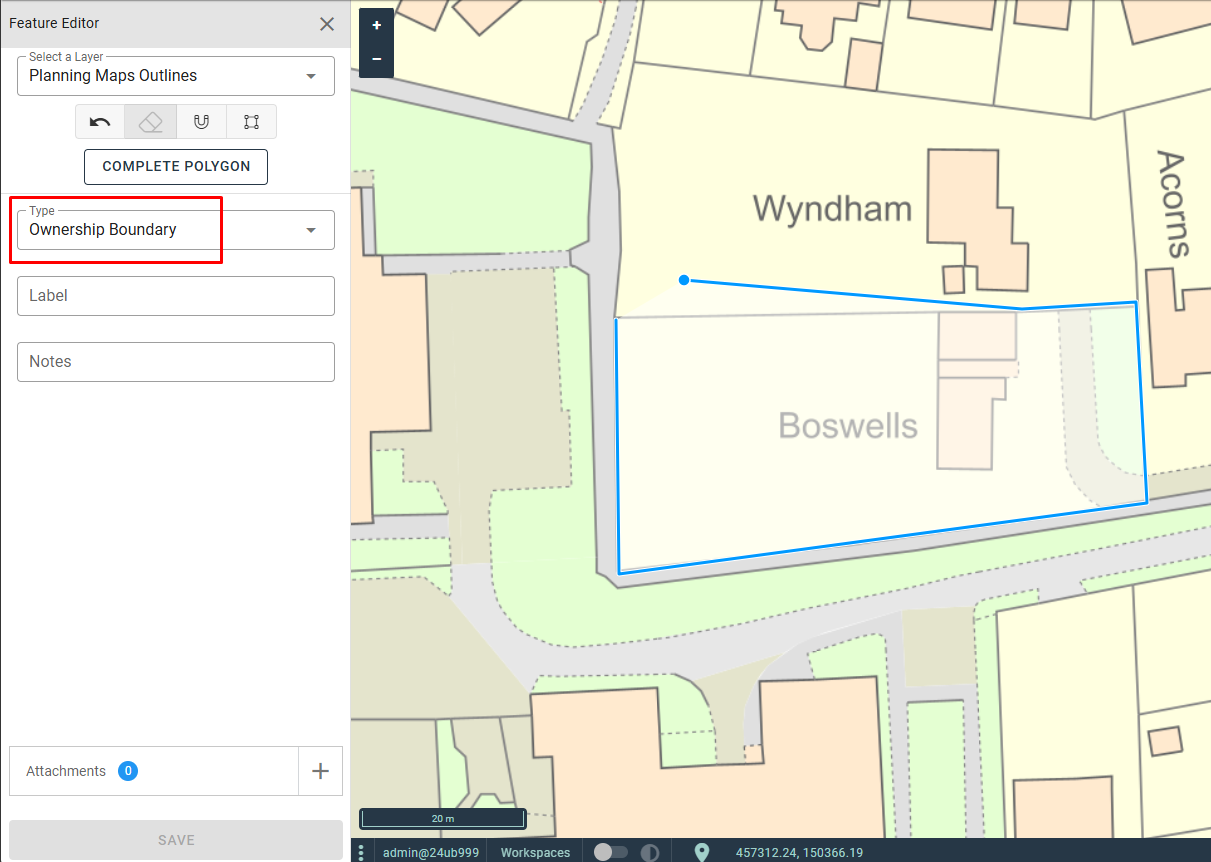Open the three-dot menu in status bar
The image size is (1211, 862).
point(361,853)
